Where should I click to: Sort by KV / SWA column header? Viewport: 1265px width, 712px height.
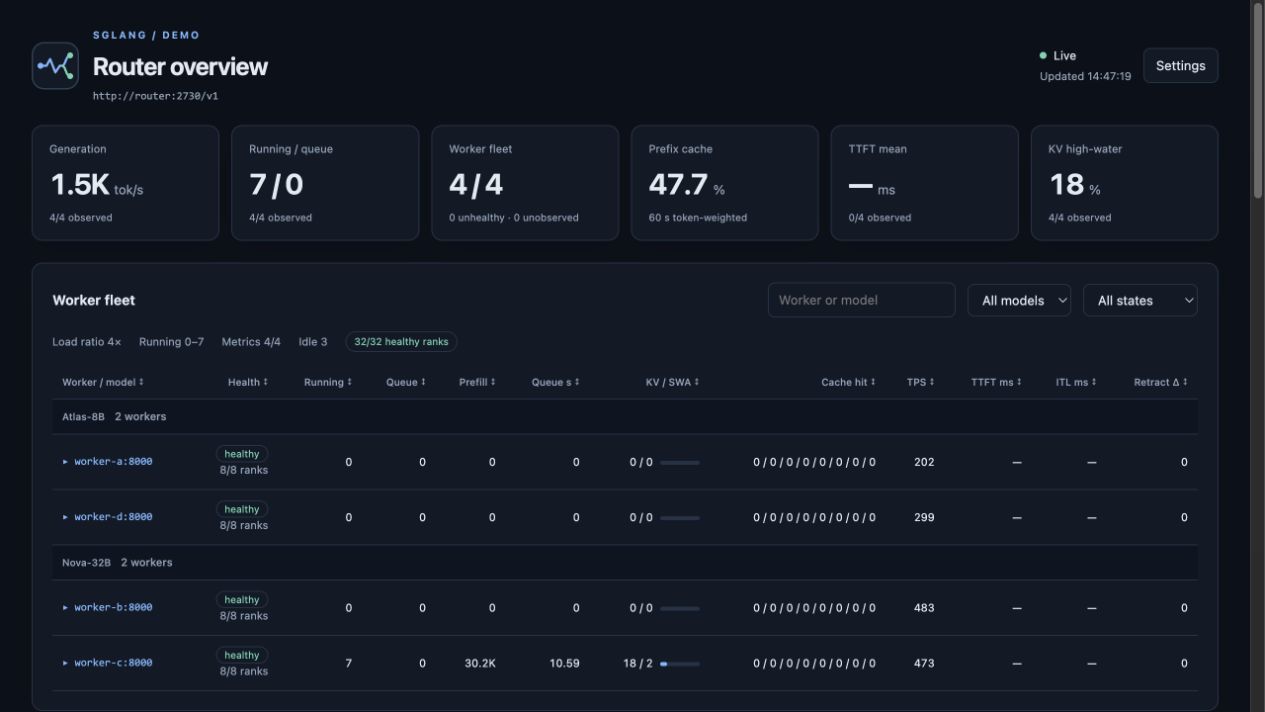click(673, 382)
